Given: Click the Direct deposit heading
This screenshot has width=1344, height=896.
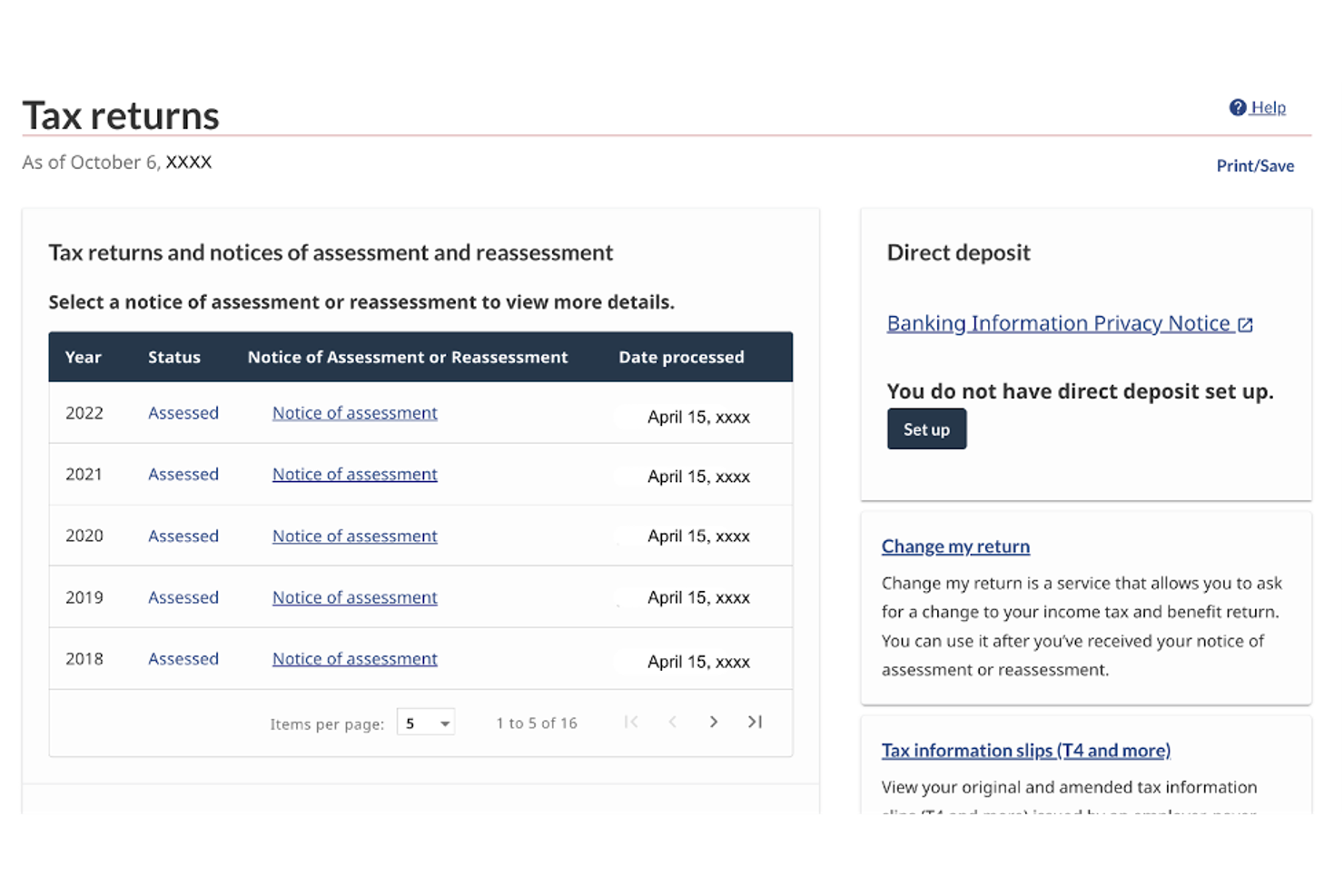Looking at the screenshot, I should pyautogui.click(x=959, y=252).
